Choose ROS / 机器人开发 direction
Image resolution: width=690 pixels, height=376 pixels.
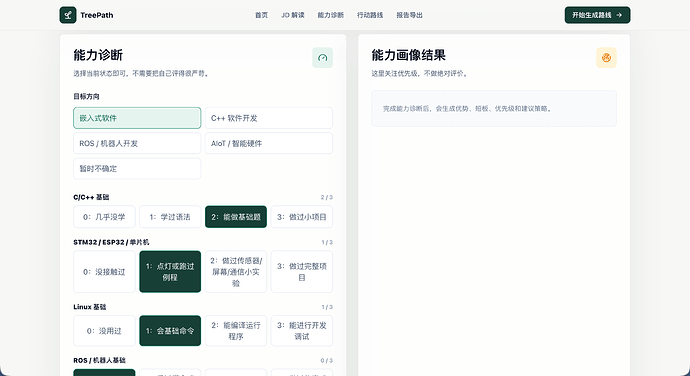point(137,143)
